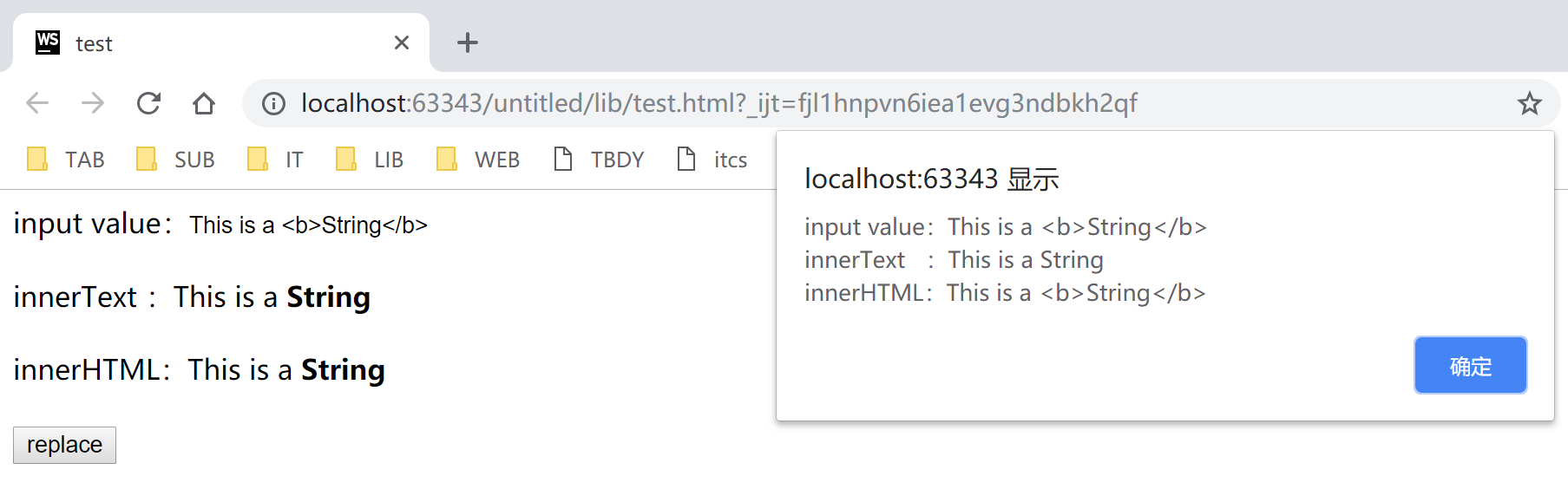Select the innerText line on the page
Viewport: 1568px width, 502px height.
191,297
